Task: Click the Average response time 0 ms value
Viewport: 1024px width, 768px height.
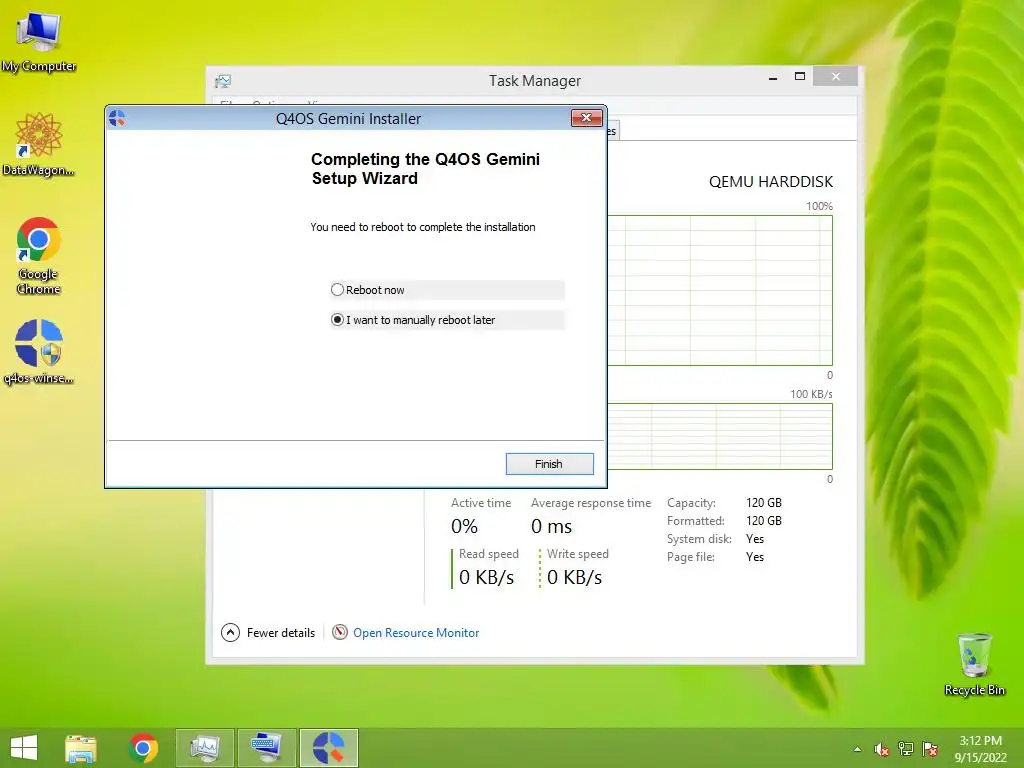Action: pyautogui.click(x=551, y=526)
